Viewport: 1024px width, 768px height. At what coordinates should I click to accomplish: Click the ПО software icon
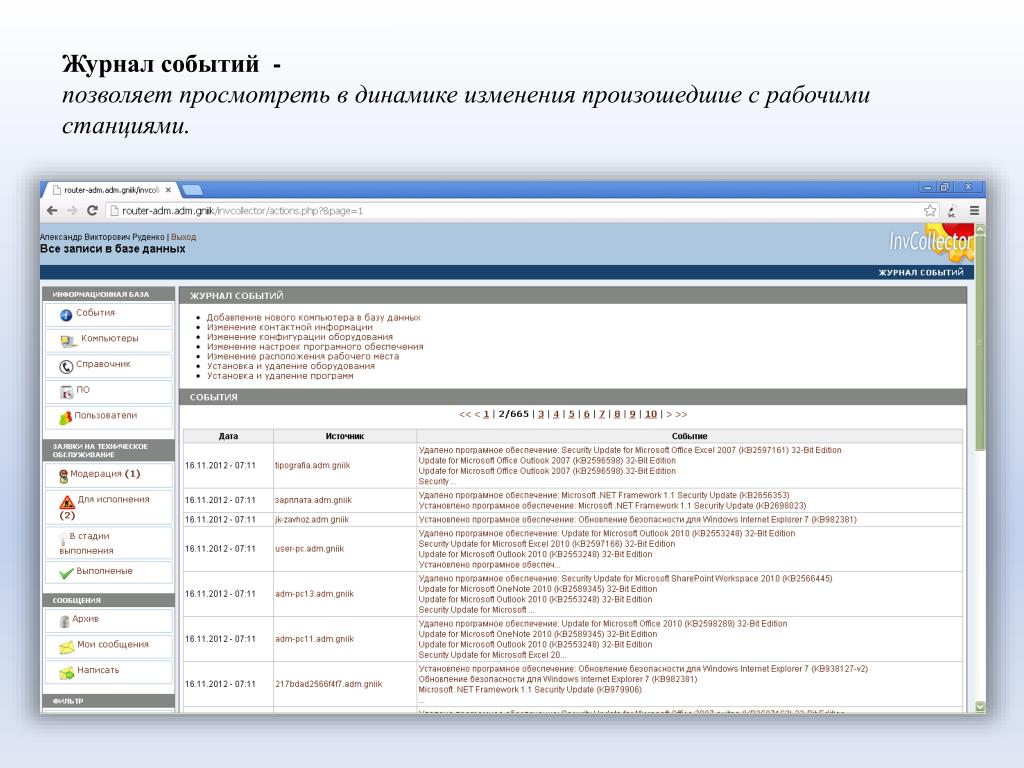(x=66, y=392)
